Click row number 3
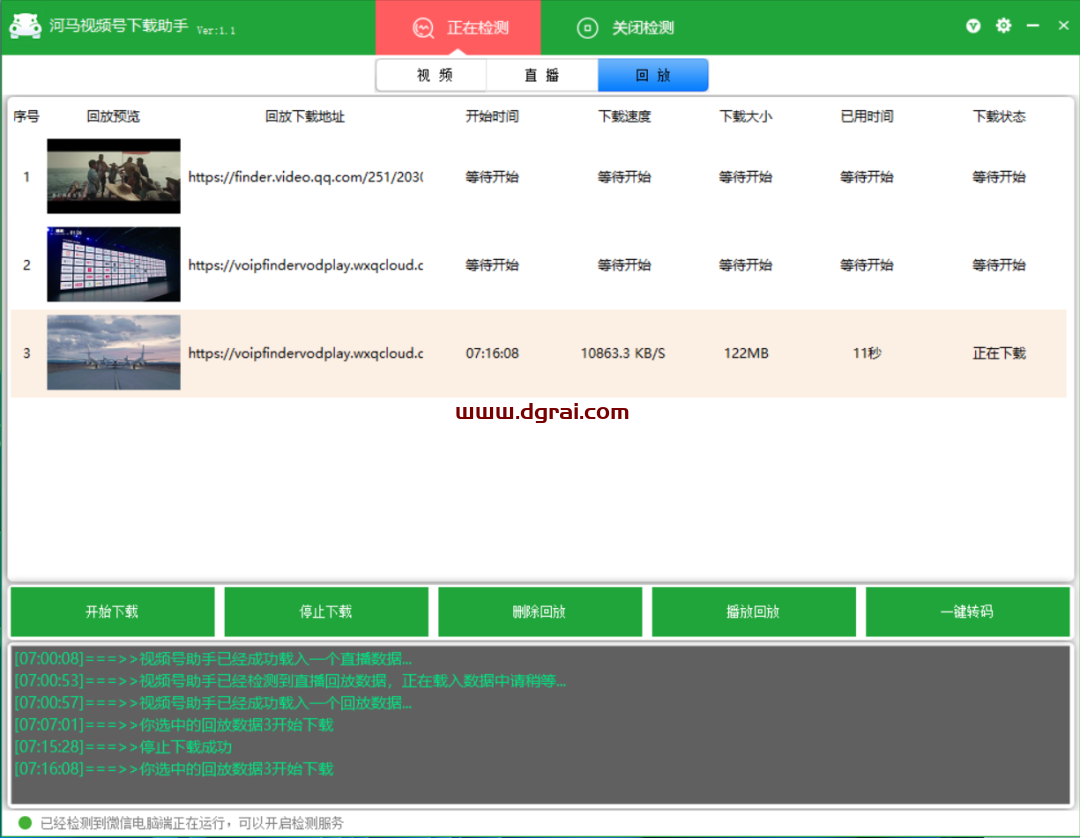 26,353
